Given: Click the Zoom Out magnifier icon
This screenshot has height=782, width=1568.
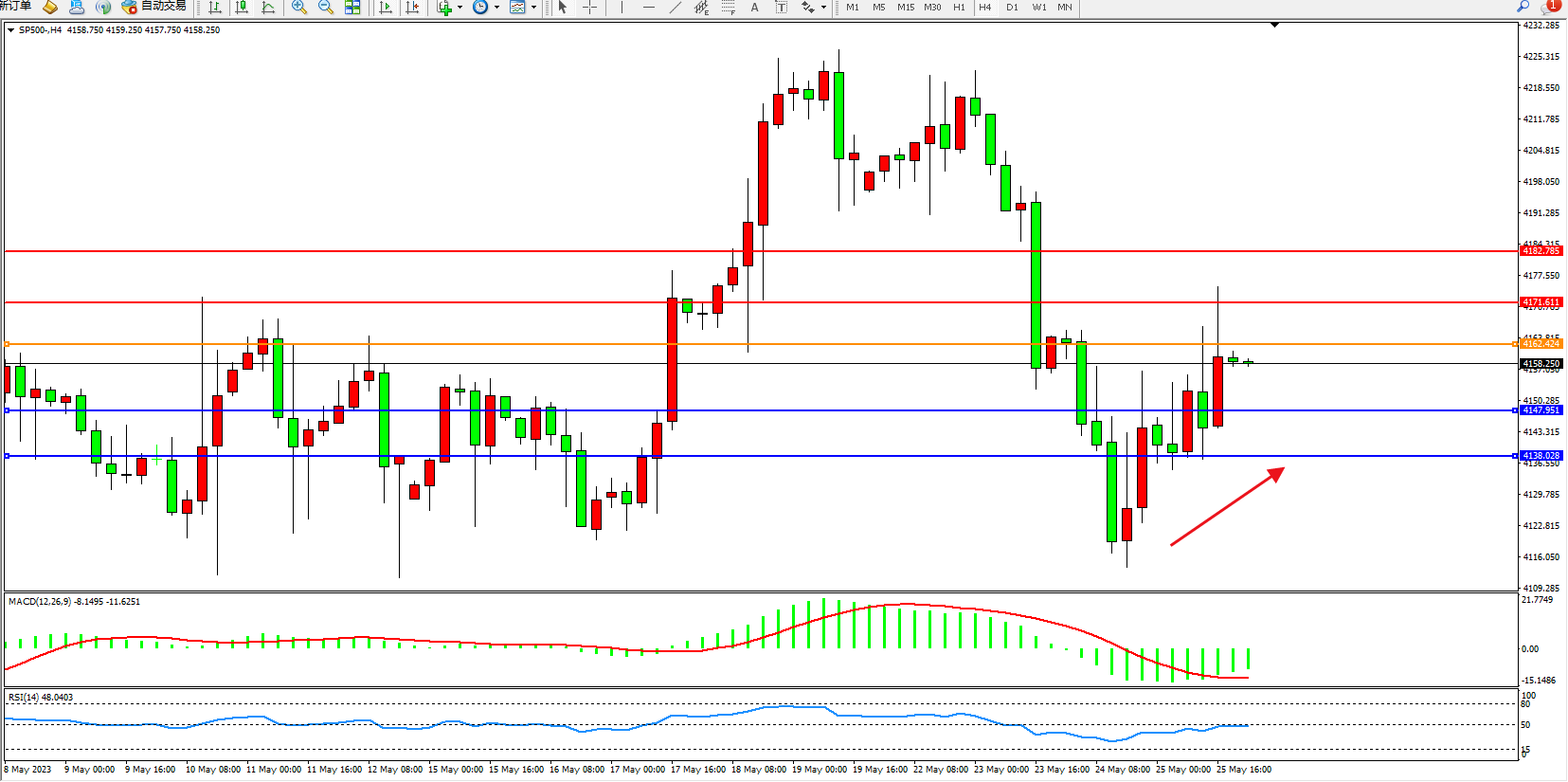Looking at the screenshot, I should (x=326, y=8).
